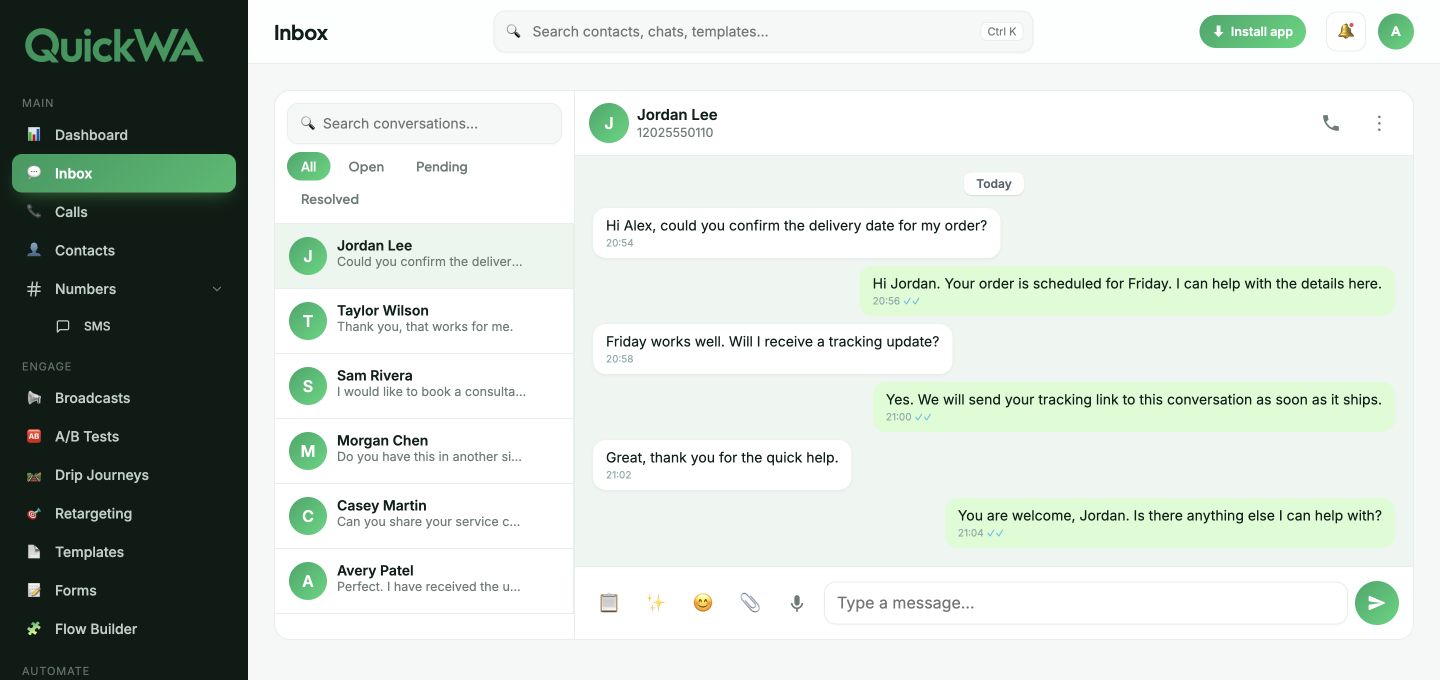Focus the global search contacts box
The height and width of the screenshot is (680, 1440).
coord(763,32)
